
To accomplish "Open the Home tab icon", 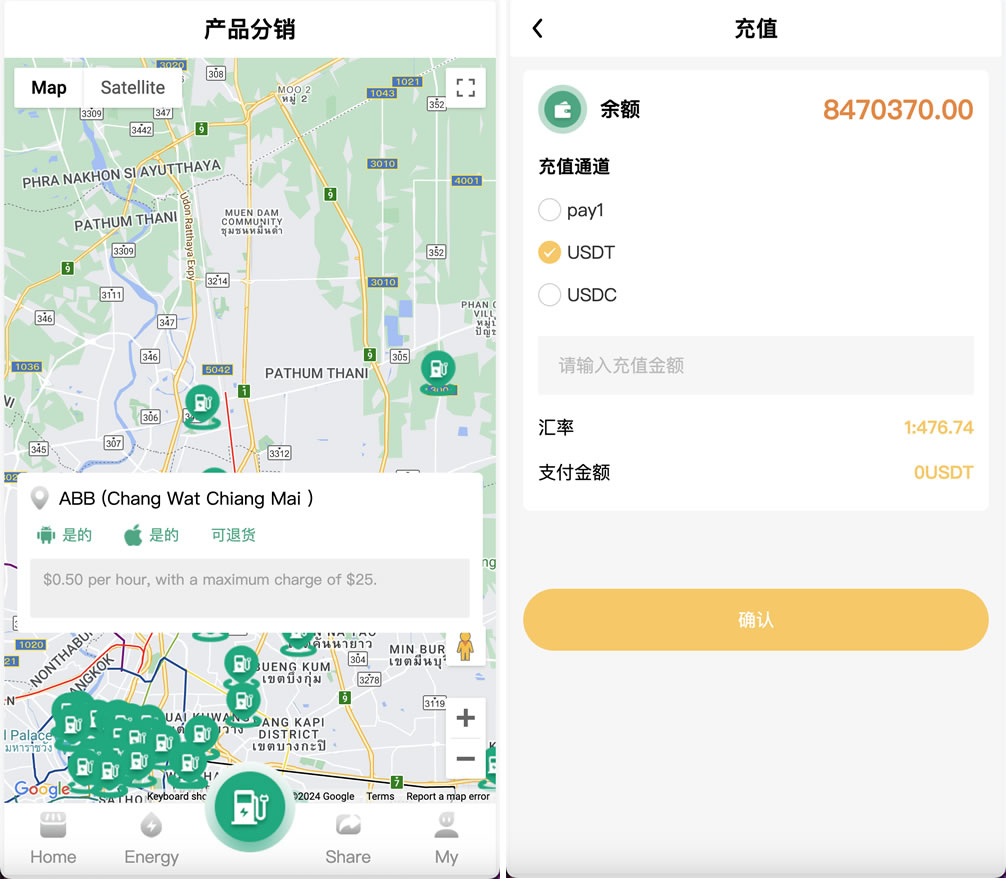I will pos(53,825).
